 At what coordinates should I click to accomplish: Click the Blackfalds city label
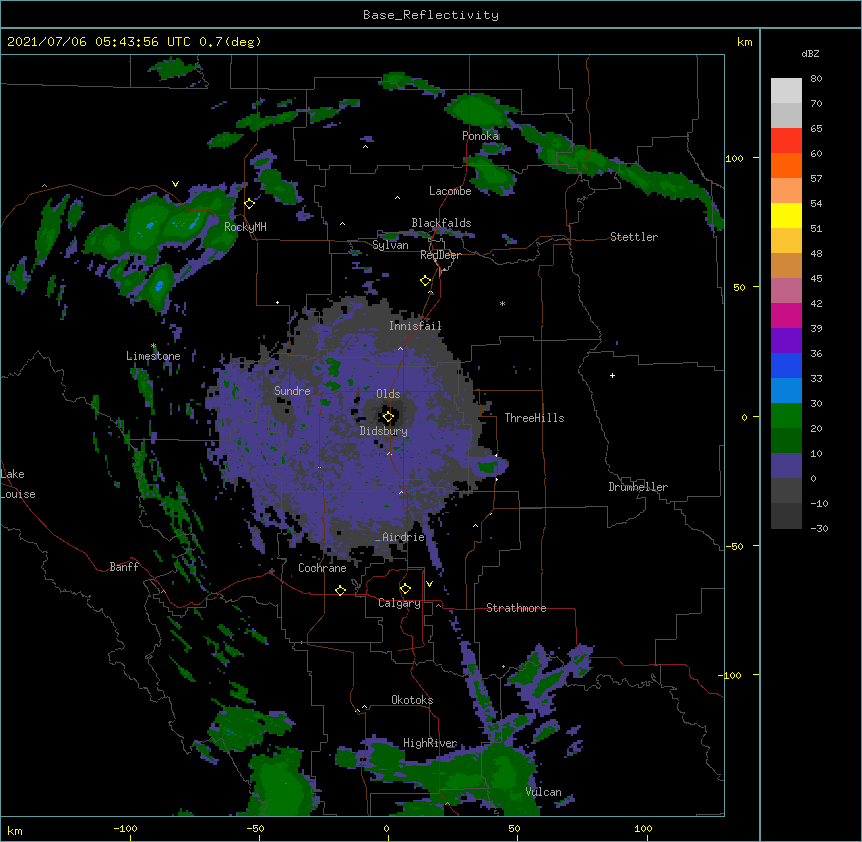click(x=441, y=223)
